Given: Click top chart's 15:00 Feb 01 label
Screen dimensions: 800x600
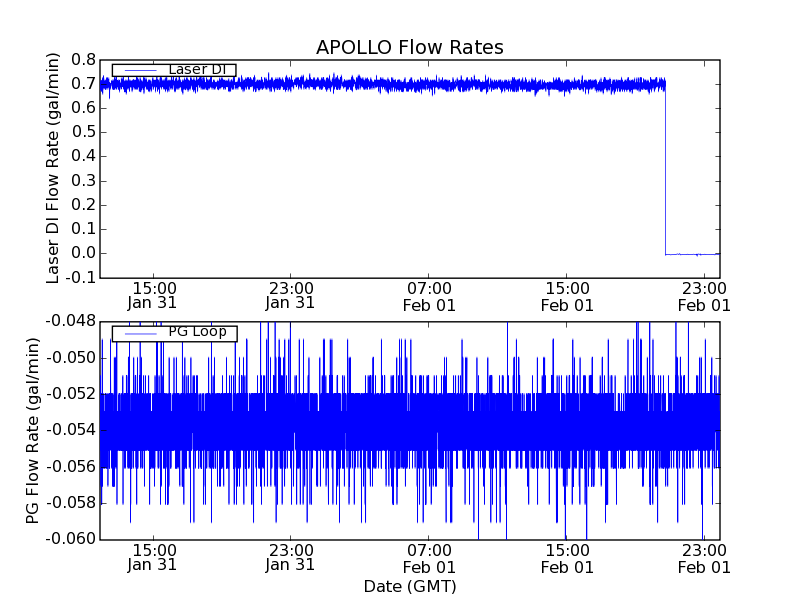Looking at the screenshot, I should click(567, 297).
